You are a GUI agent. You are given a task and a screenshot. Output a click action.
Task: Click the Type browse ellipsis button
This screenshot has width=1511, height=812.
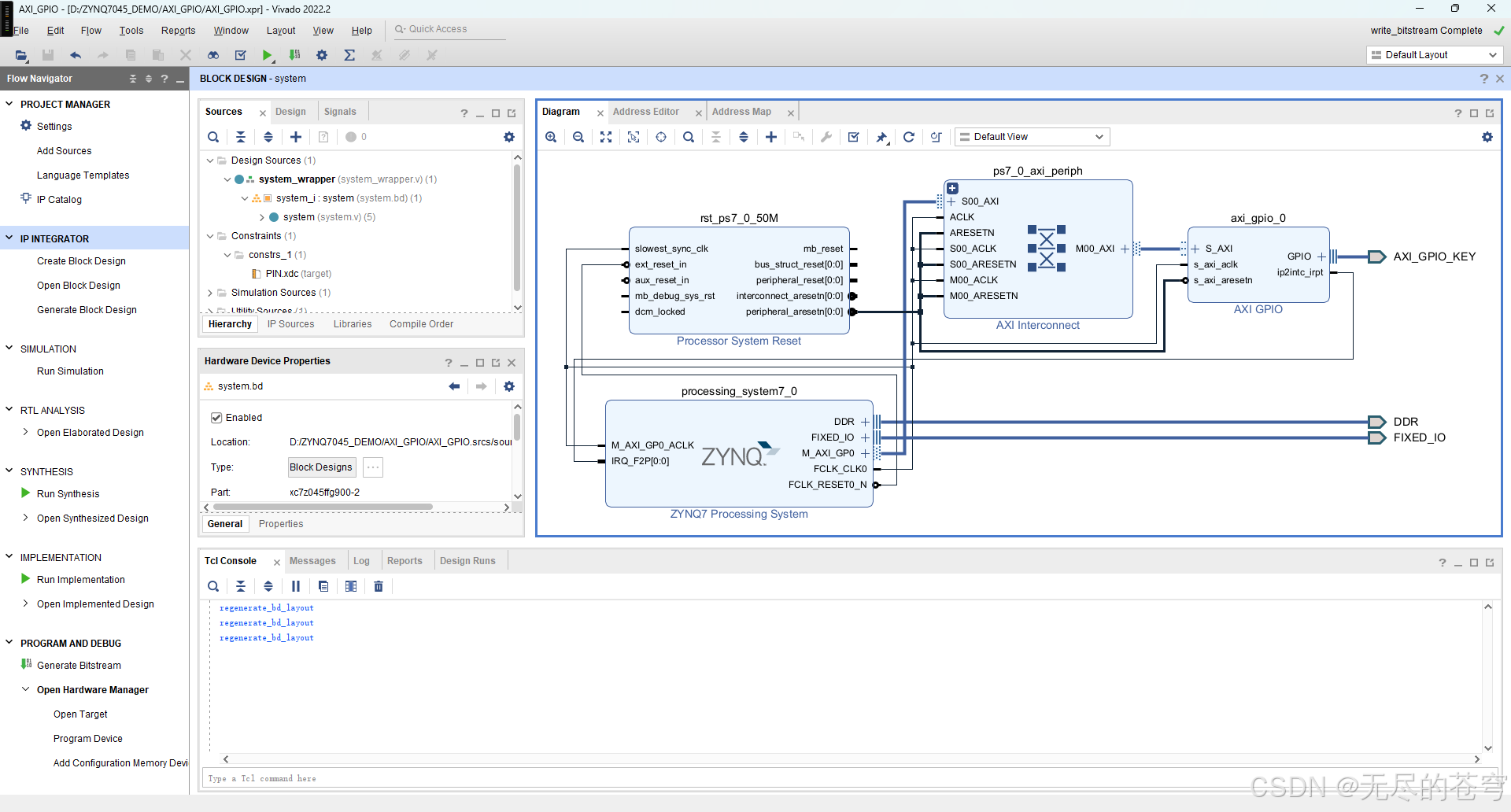pyautogui.click(x=373, y=467)
